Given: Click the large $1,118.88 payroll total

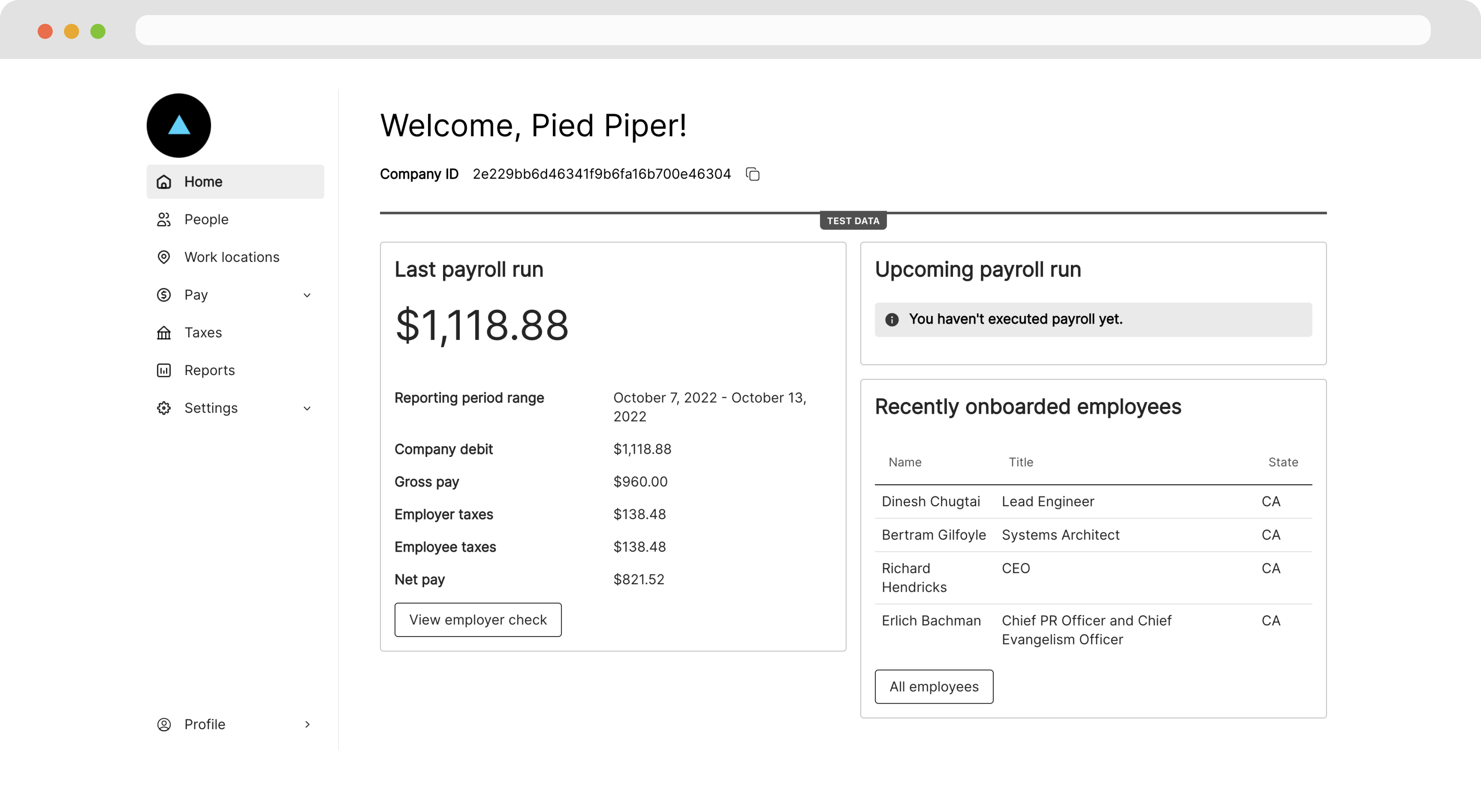Looking at the screenshot, I should pos(482,325).
